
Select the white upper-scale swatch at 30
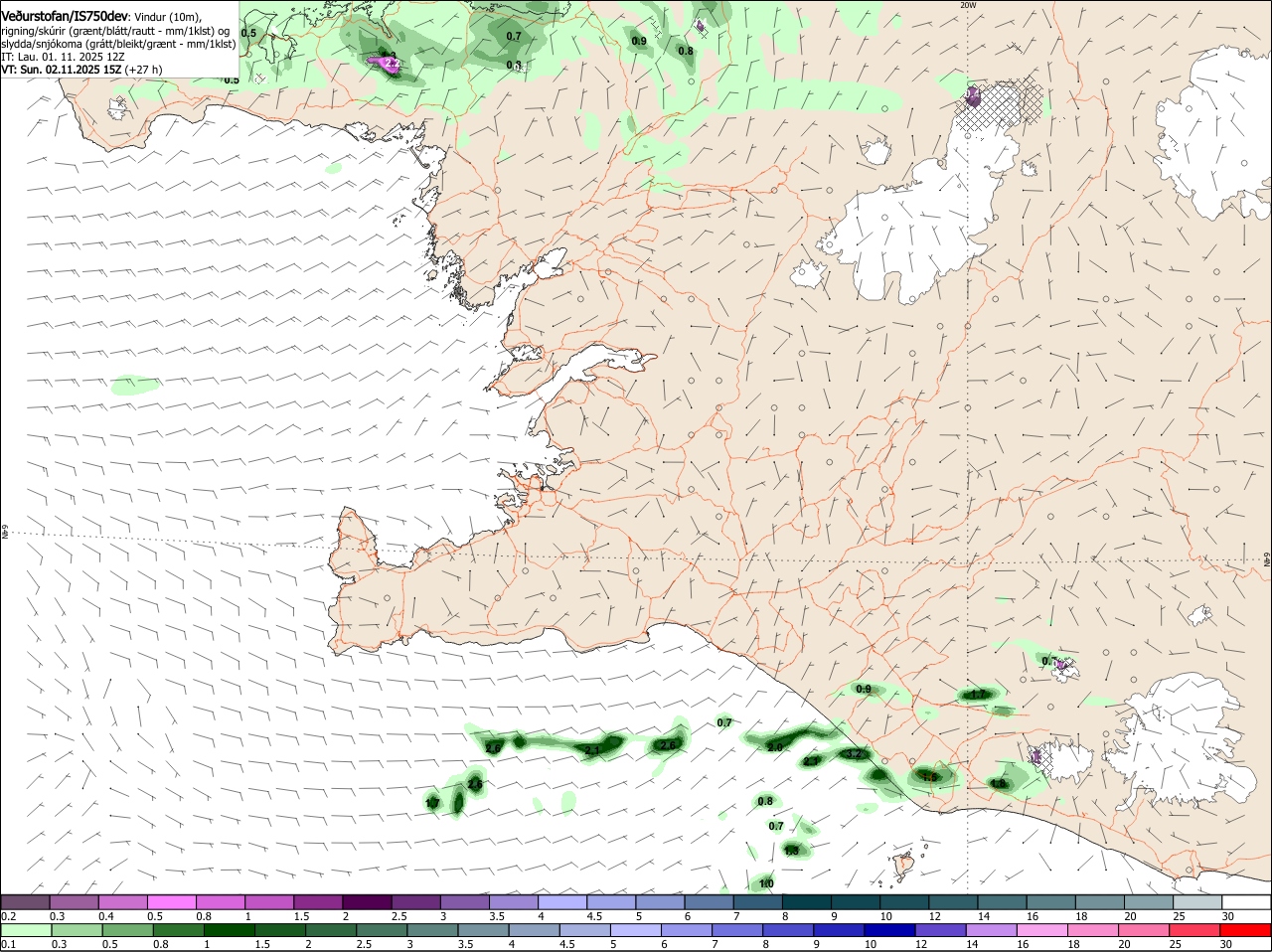pos(1247,902)
